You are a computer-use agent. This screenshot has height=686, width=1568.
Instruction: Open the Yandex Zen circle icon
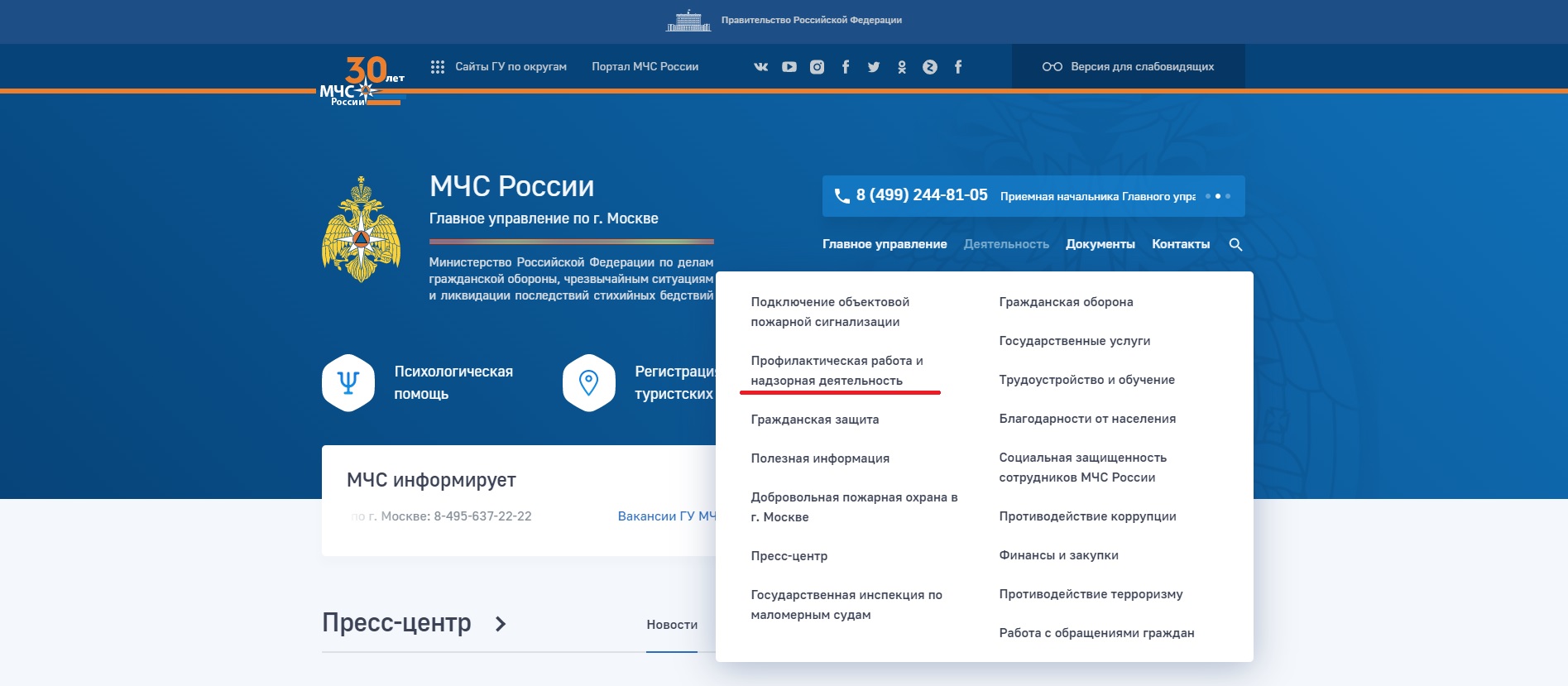930,67
